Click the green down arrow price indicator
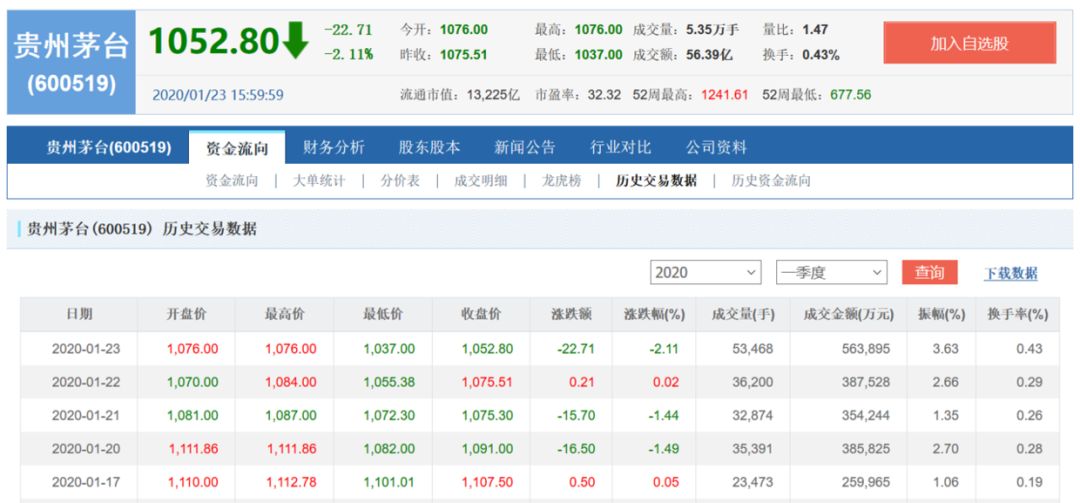The height and width of the screenshot is (503, 1080). point(295,40)
